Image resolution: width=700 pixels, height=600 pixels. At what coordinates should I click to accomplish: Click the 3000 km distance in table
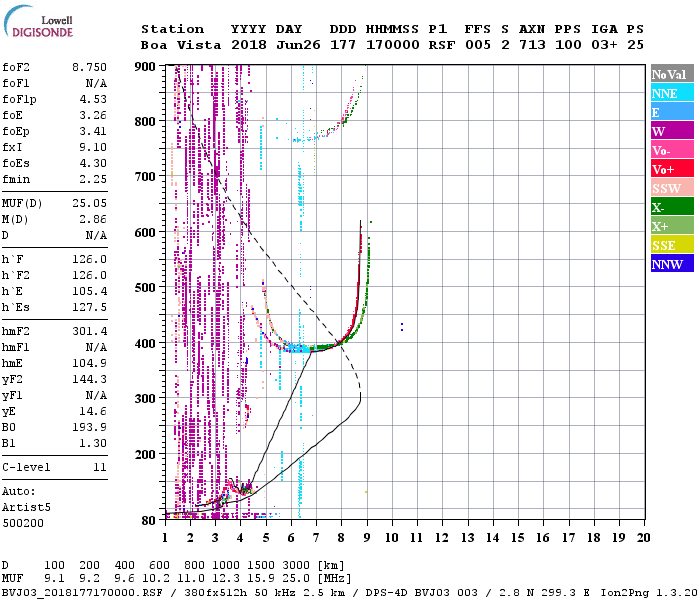click(x=296, y=565)
